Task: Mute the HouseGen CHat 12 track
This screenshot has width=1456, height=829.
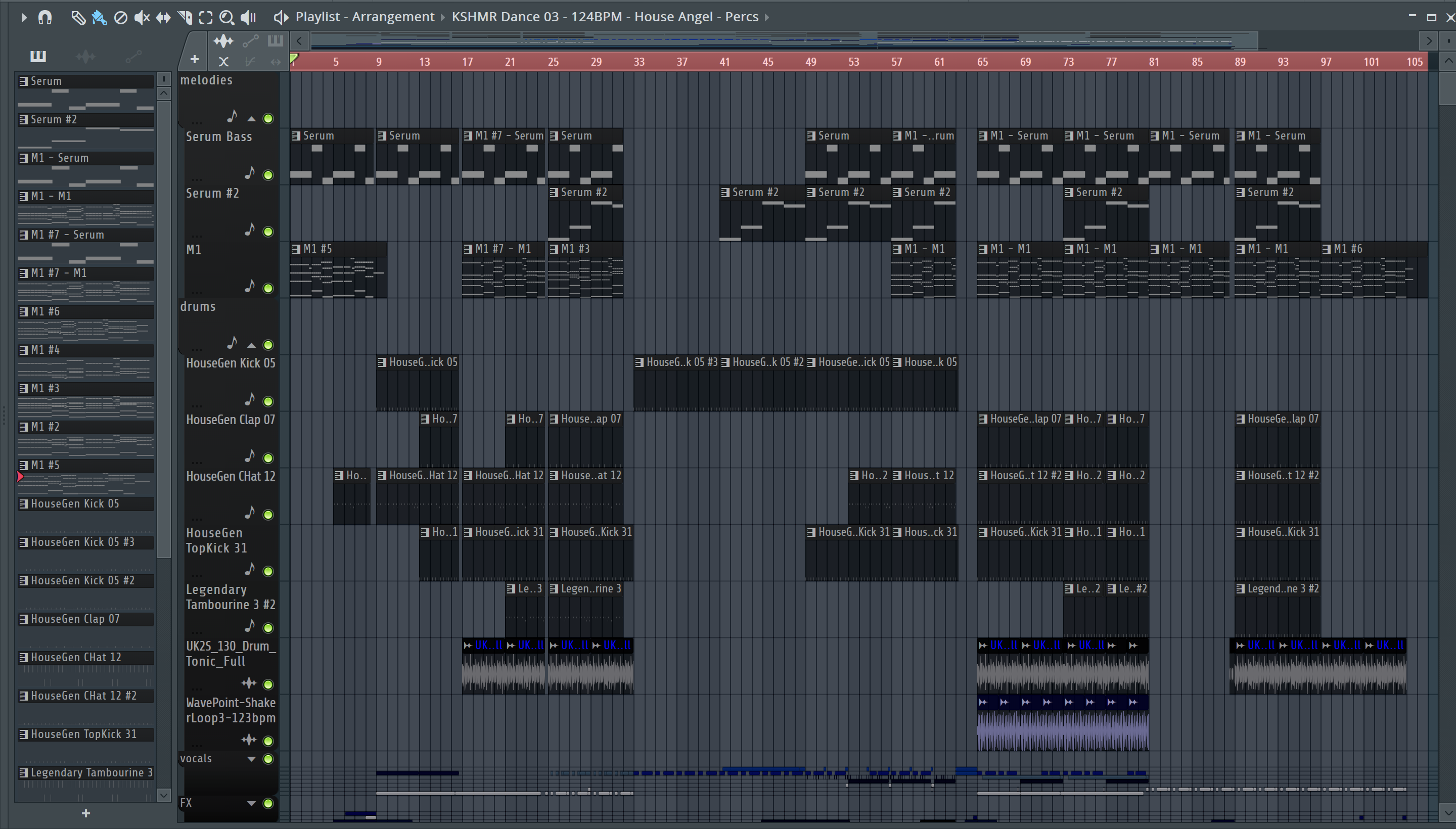Action: pos(268,515)
